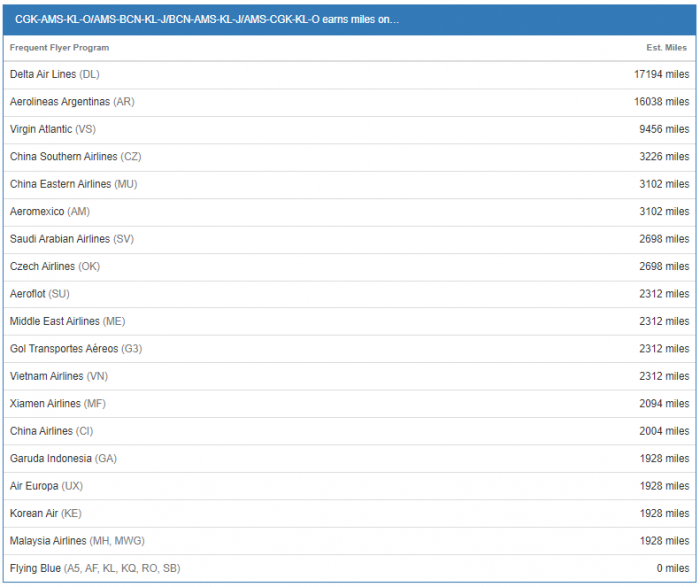
Task: Click China Eastern's 3102 miles value
Action: (x=664, y=184)
